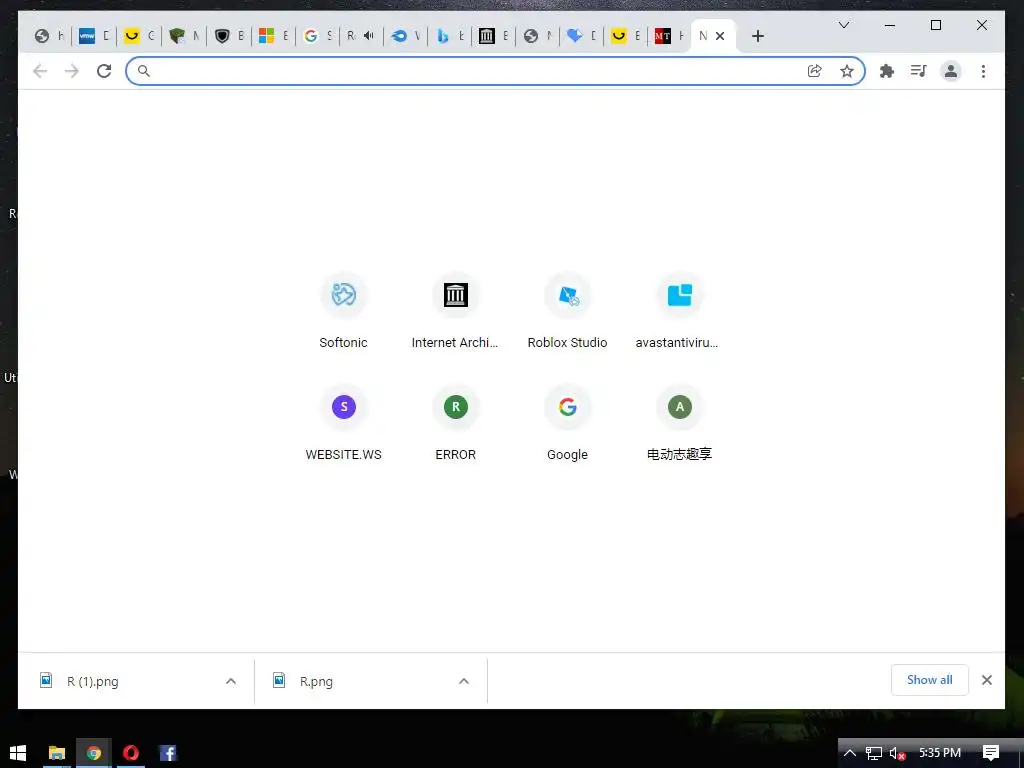
Task: Expand options for R (1).png download
Action: pos(231,681)
